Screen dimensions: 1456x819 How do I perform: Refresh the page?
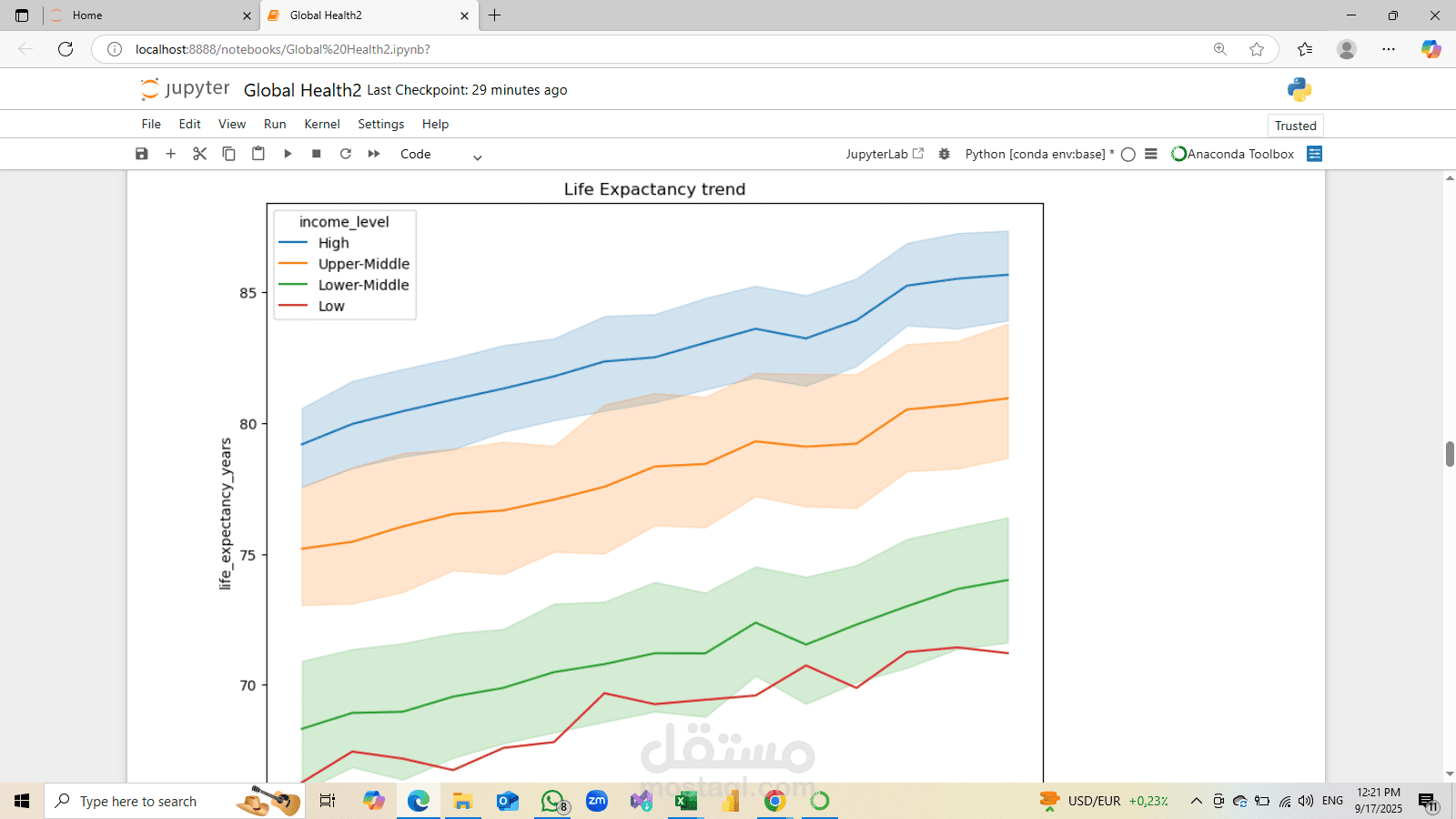pos(66,49)
